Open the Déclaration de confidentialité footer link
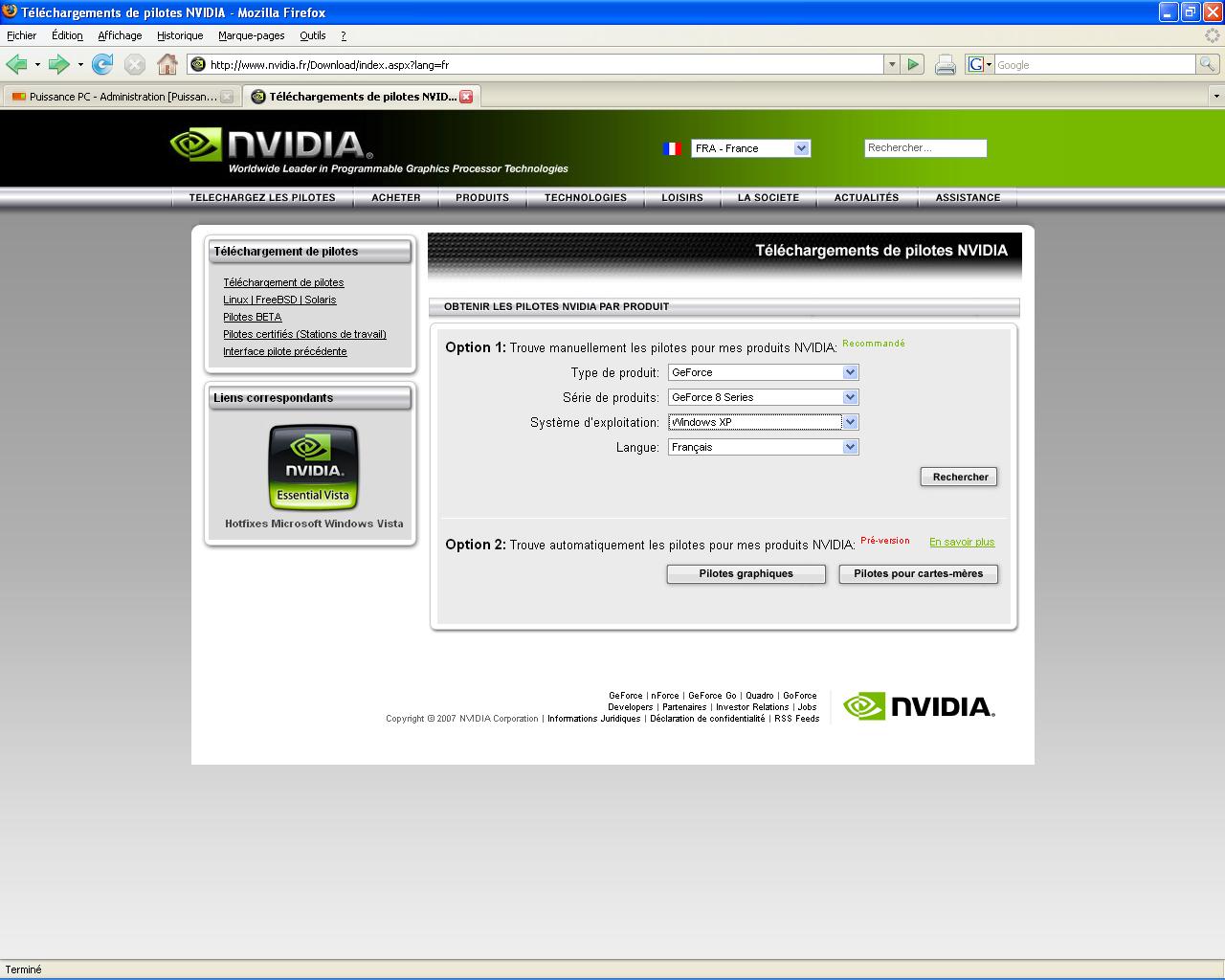Image resolution: width=1225 pixels, height=980 pixels. click(707, 719)
